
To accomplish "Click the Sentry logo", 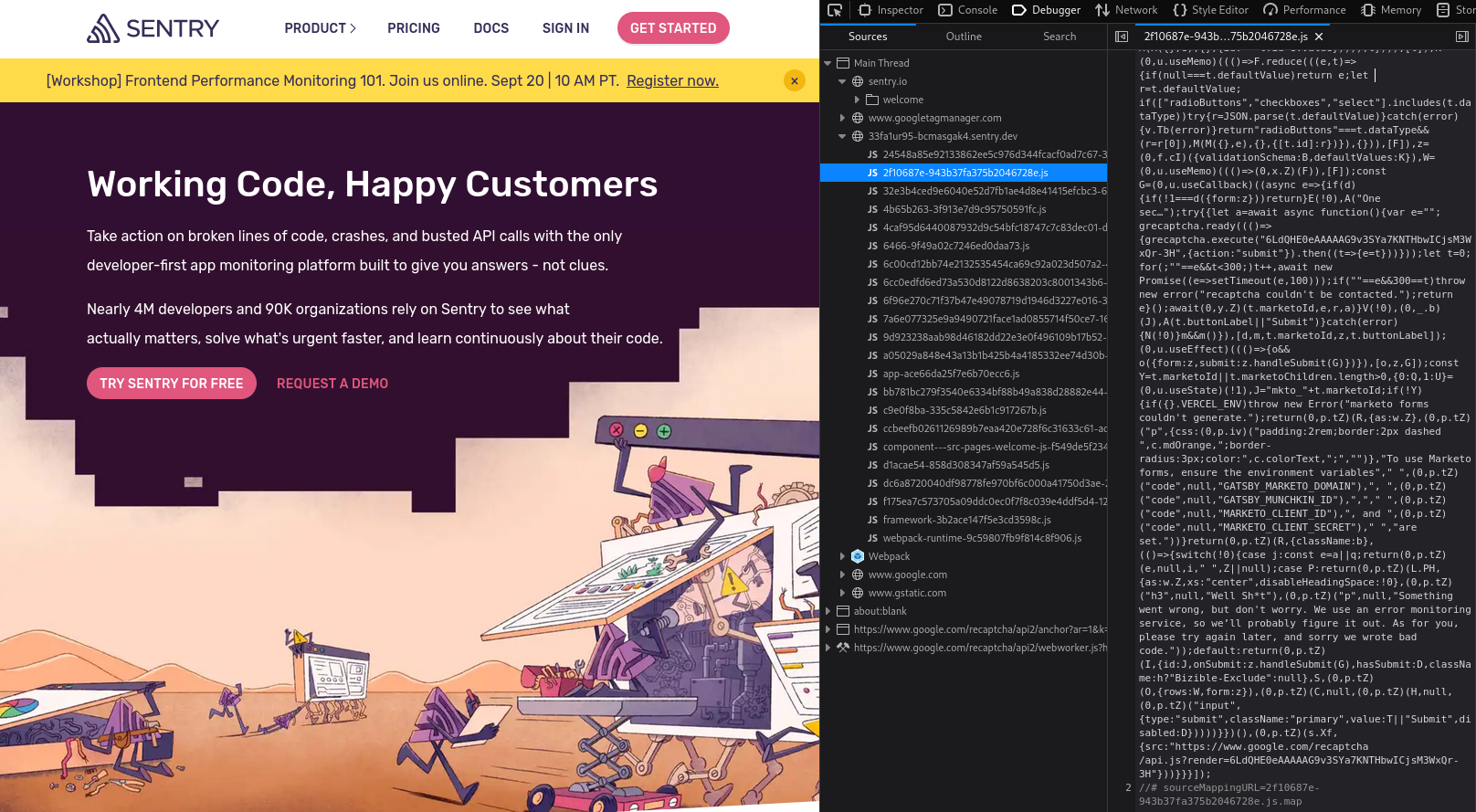I will tap(153, 28).
